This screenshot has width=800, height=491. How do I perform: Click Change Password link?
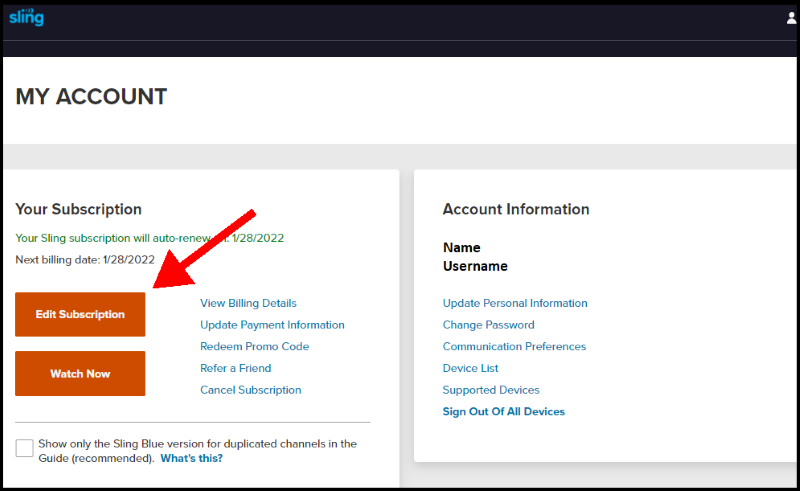(488, 325)
